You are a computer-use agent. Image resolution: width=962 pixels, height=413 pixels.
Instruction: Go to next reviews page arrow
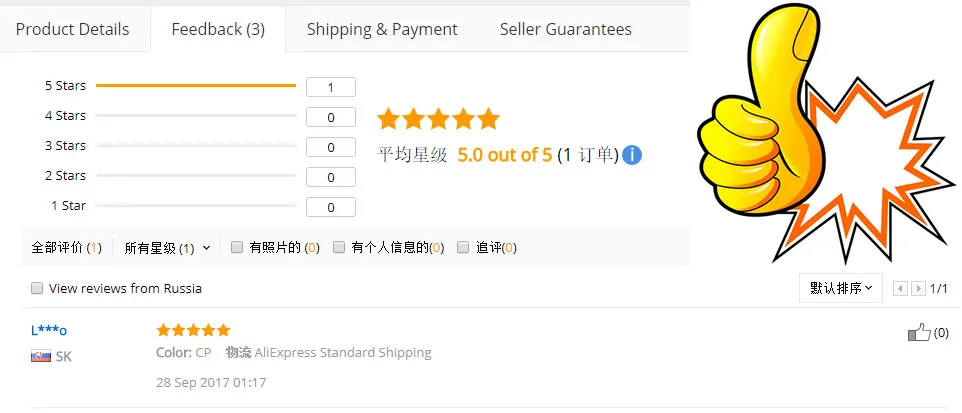tap(918, 289)
